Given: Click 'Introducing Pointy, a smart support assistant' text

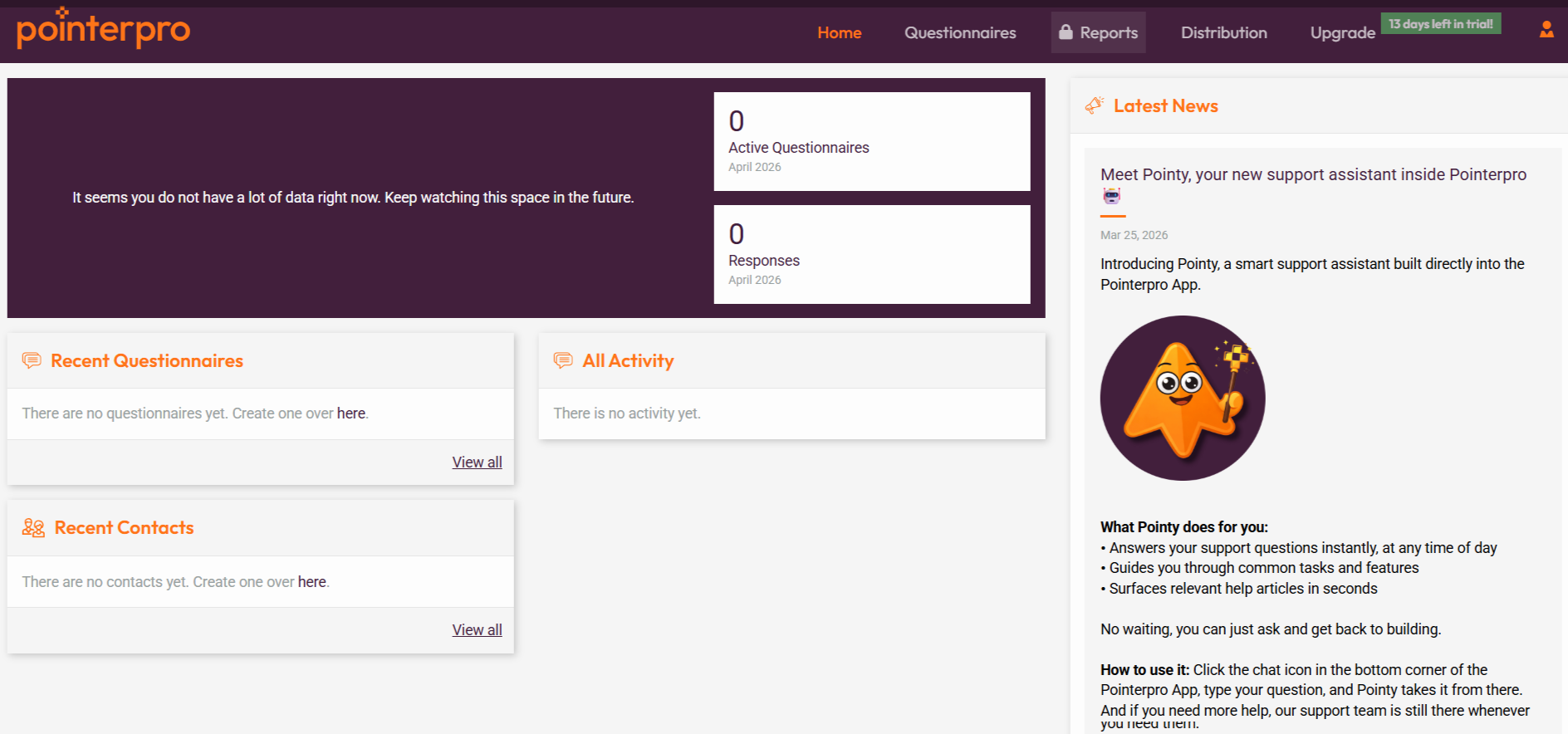Looking at the screenshot, I should point(1312,274).
